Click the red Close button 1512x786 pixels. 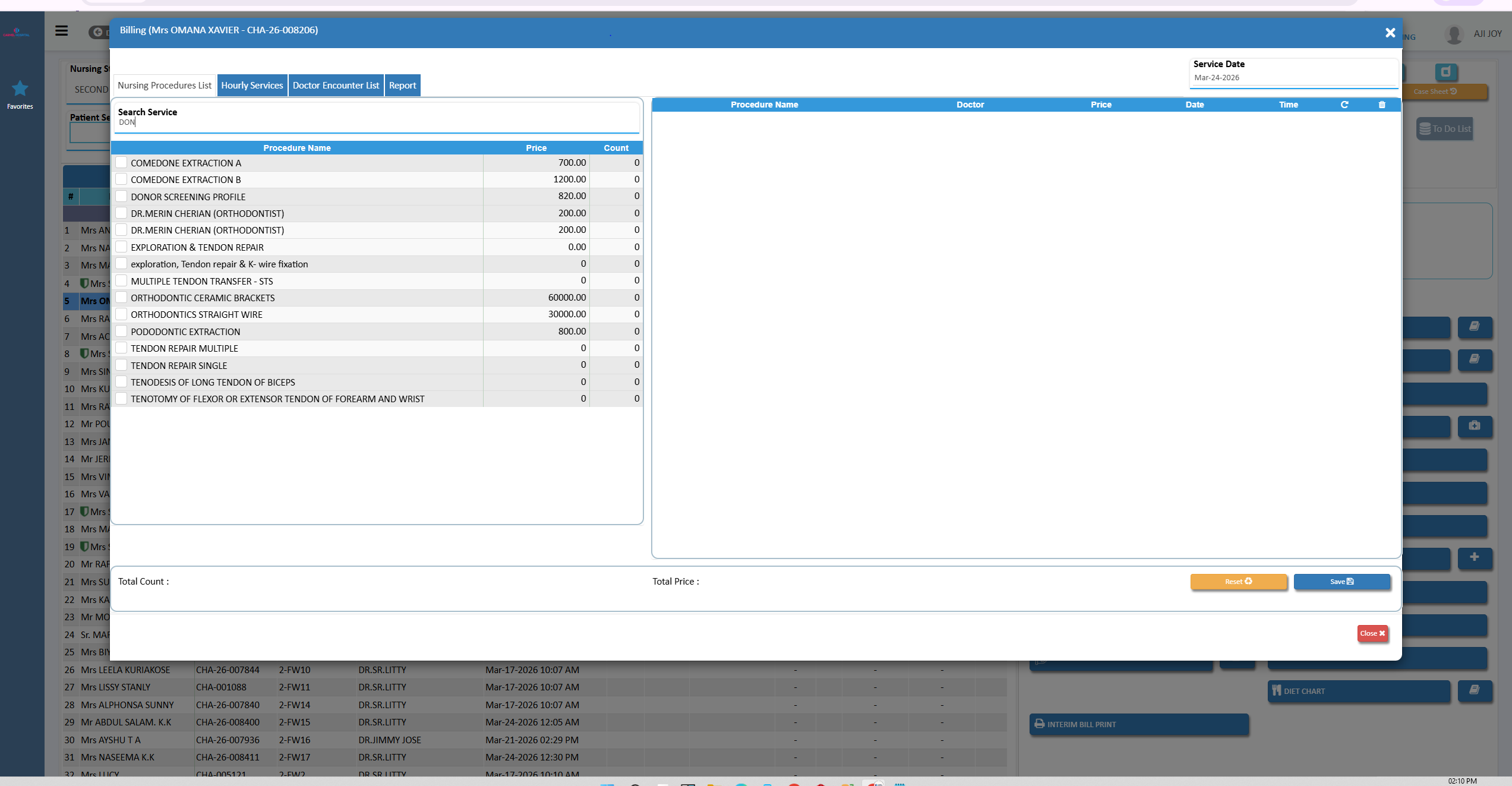pos(1372,633)
